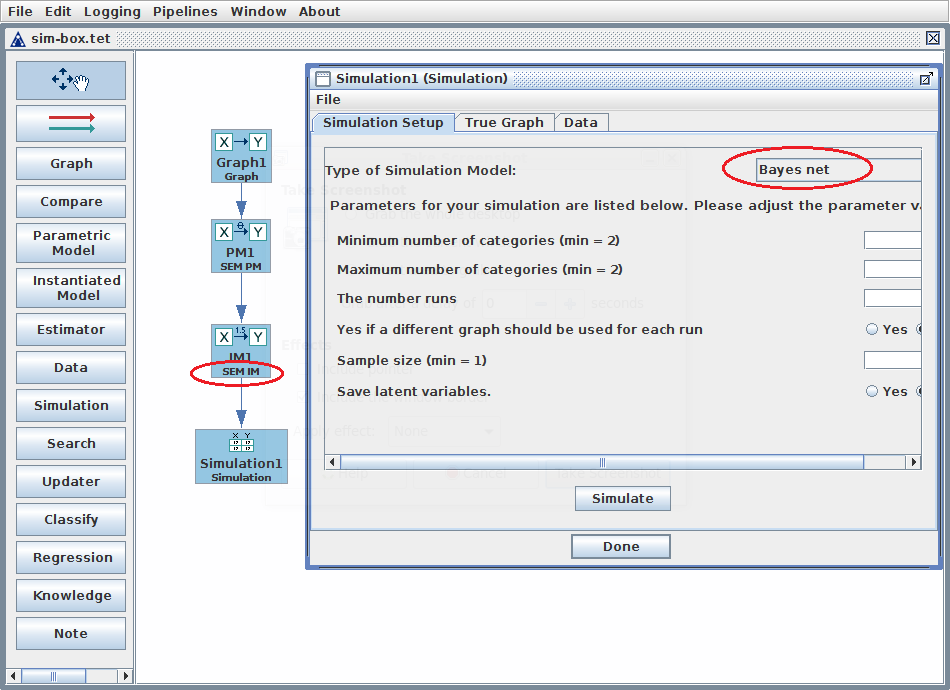Click the detach window icon on Simulation1 window
Image resolution: width=950 pixels, height=690 pixels.
(926, 78)
